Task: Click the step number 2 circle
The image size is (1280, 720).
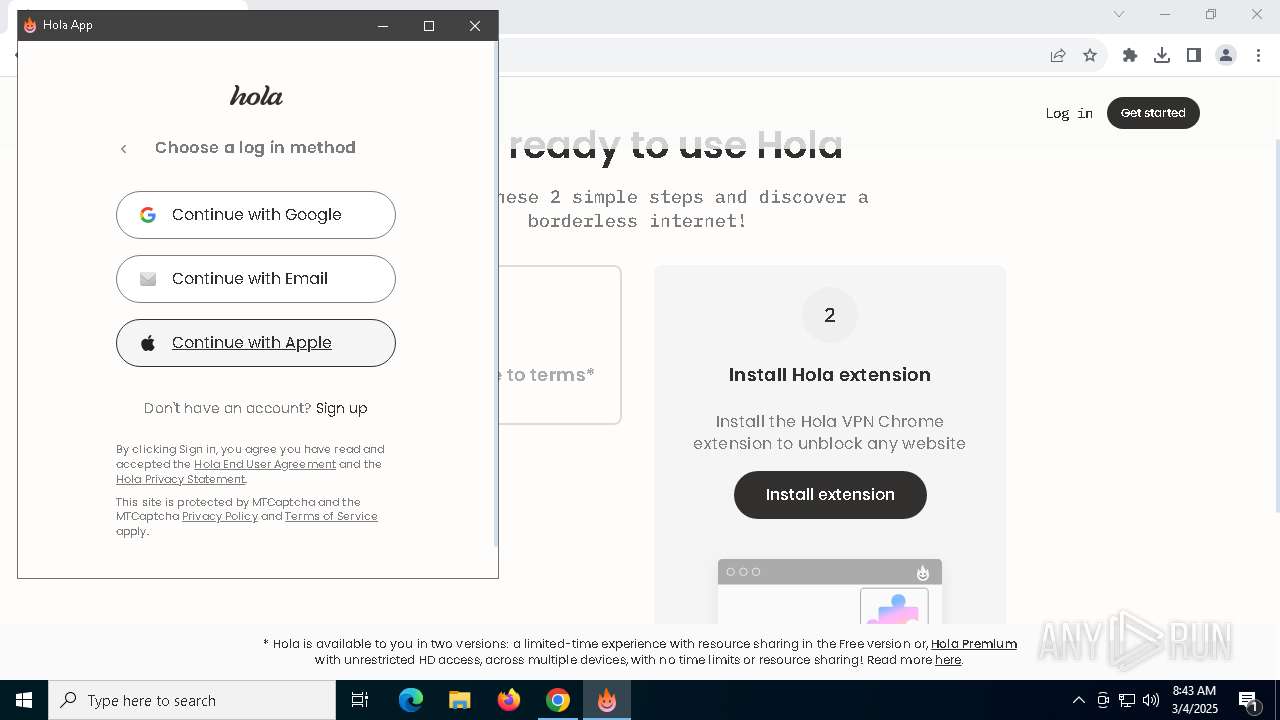Action: click(830, 315)
